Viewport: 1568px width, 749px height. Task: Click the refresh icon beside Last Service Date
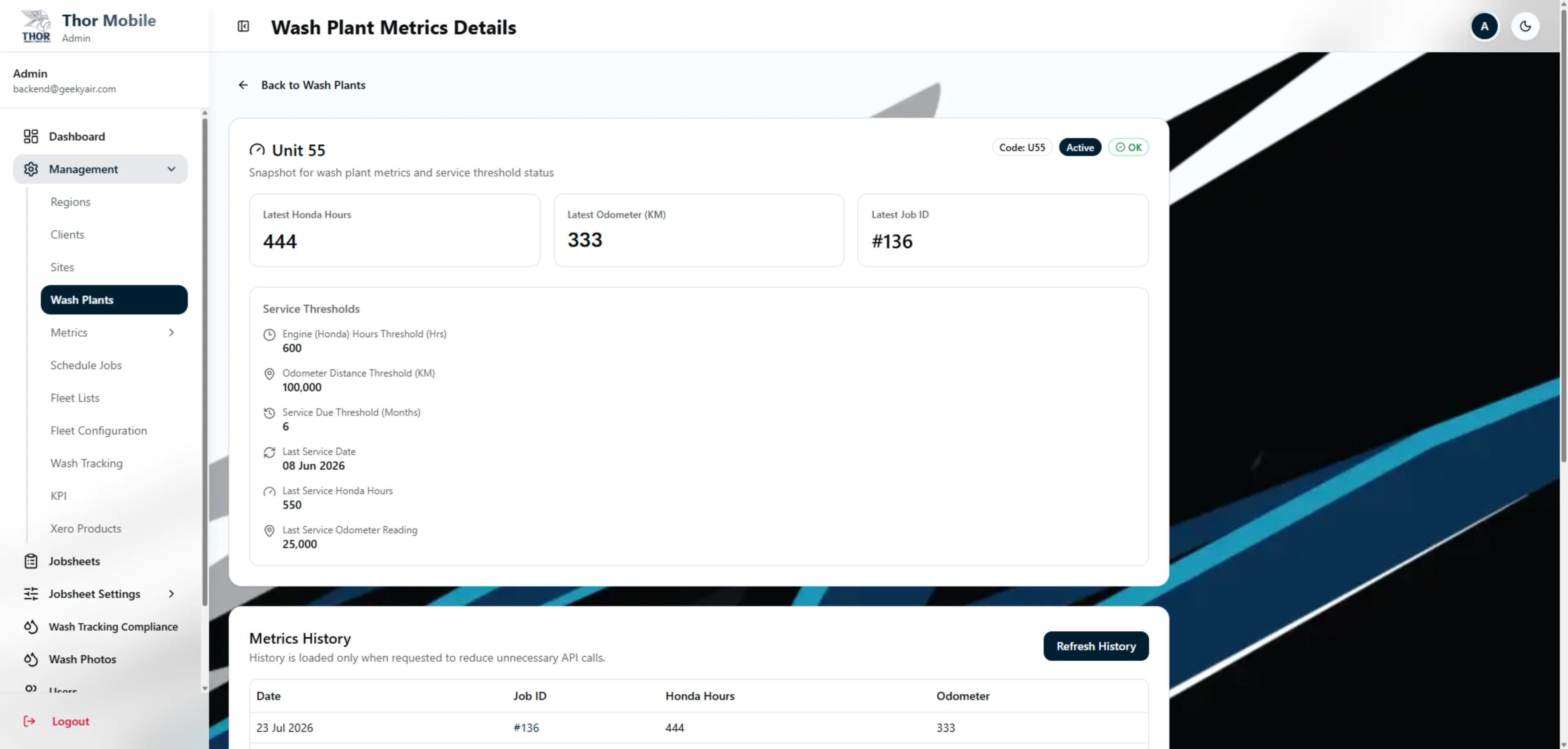coord(269,452)
